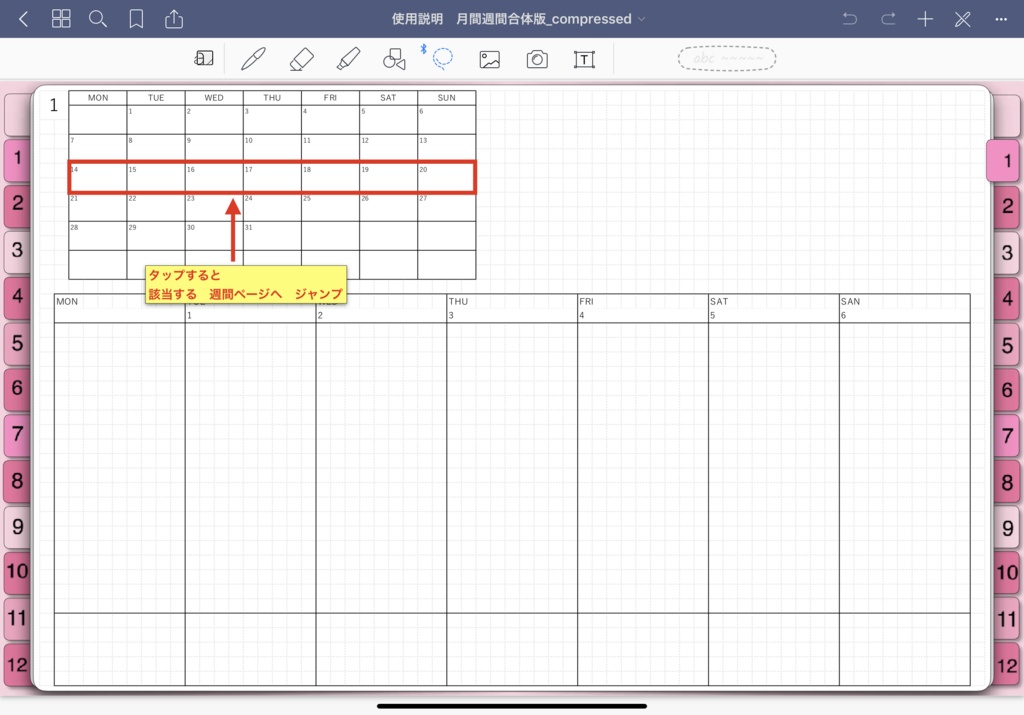This screenshot has width=1024, height=715.
Task: Open the camera tool
Action: point(537,59)
